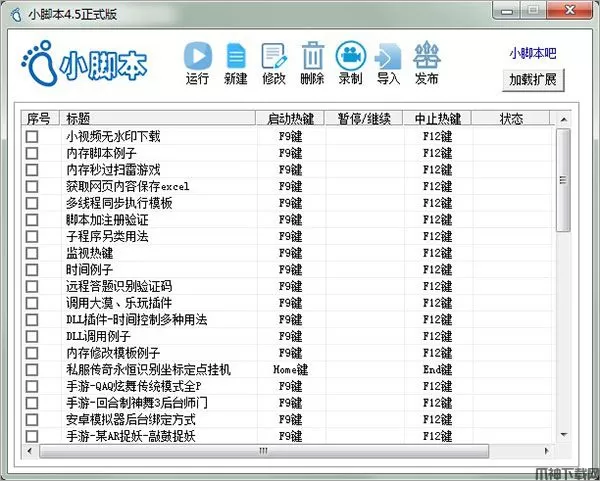600x481 pixels.
Task: Check the box for 小视频无水印下载
Action: click(32, 137)
